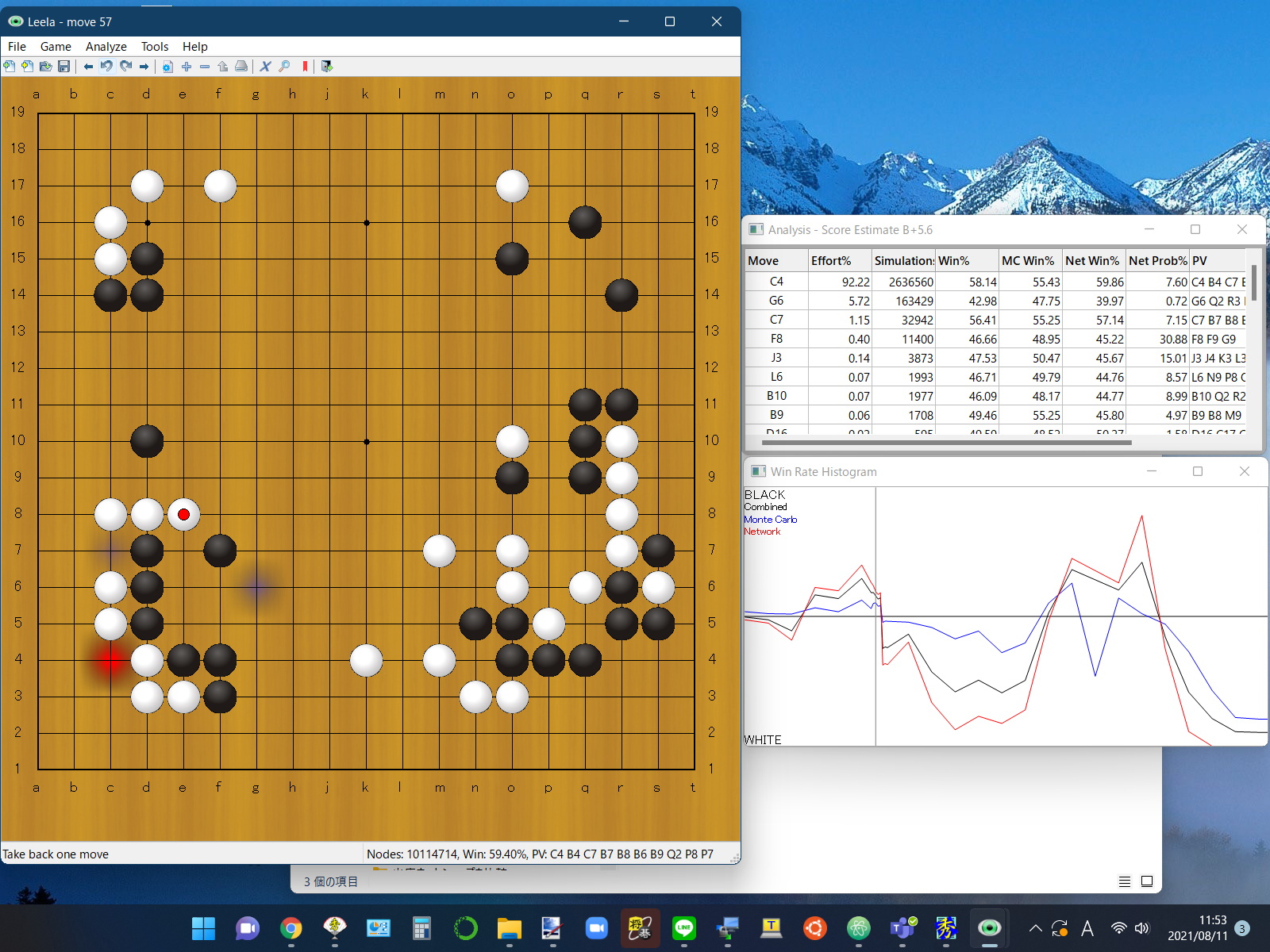Click the New Game toolbar icon
The image size is (1270, 952).
pos(10,67)
